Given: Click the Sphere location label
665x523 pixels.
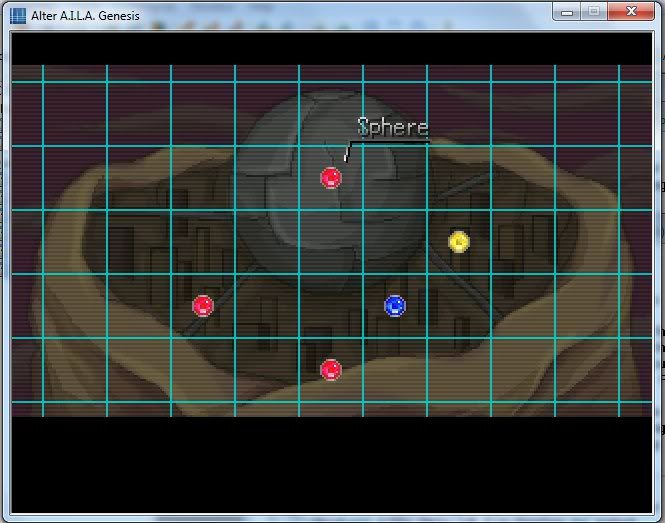Looking at the screenshot, I should pos(393,127).
